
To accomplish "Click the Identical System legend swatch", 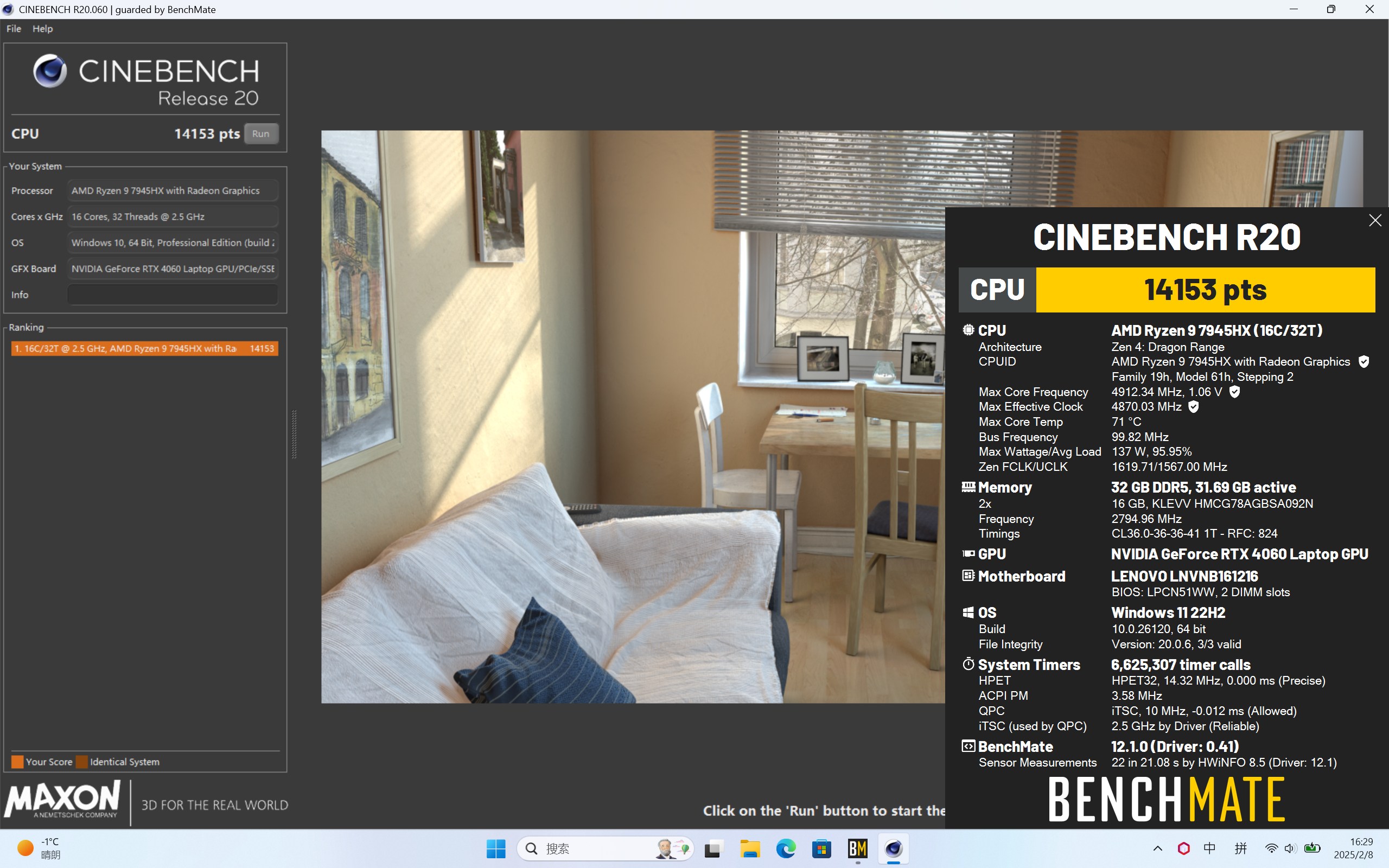I will [82, 762].
